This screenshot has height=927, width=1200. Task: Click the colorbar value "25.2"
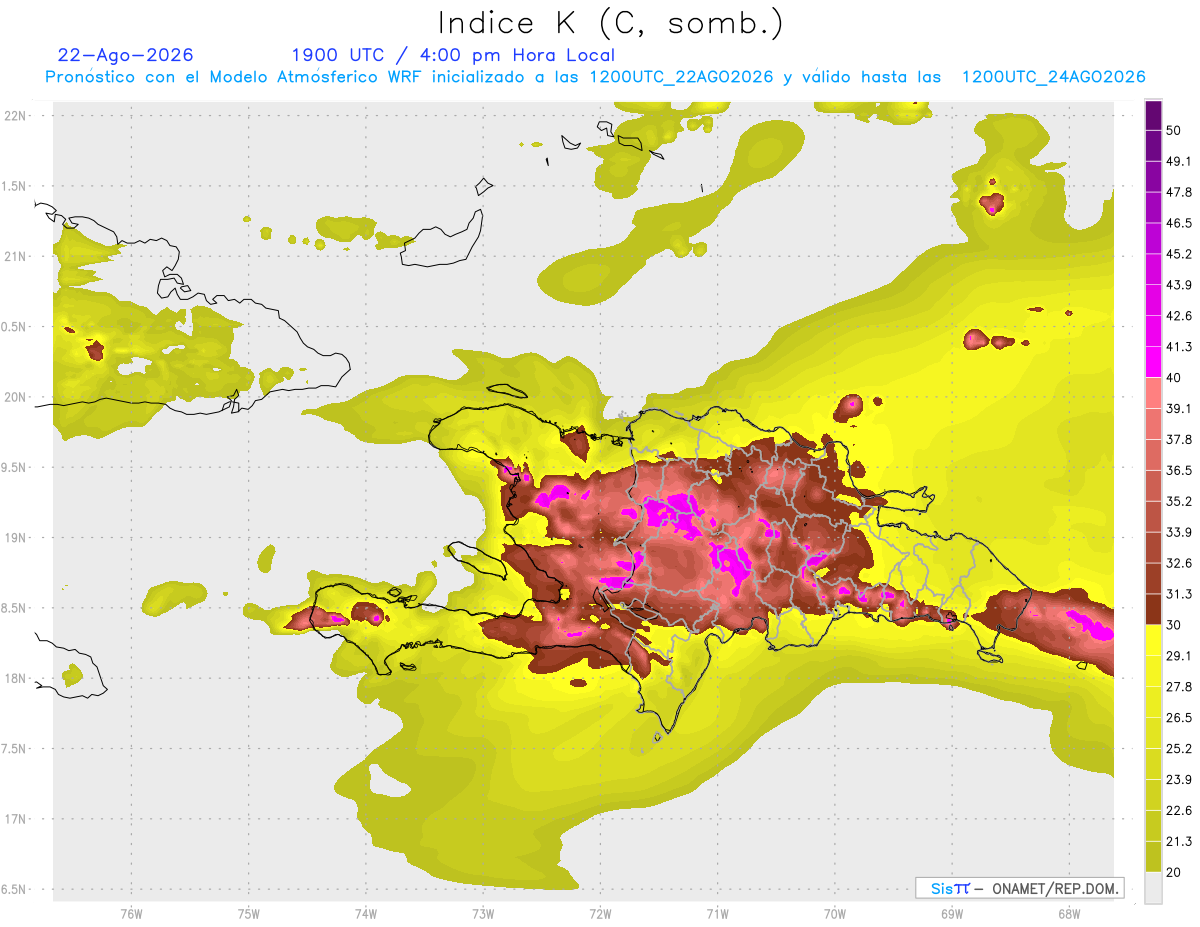[x=1179, y=749]
